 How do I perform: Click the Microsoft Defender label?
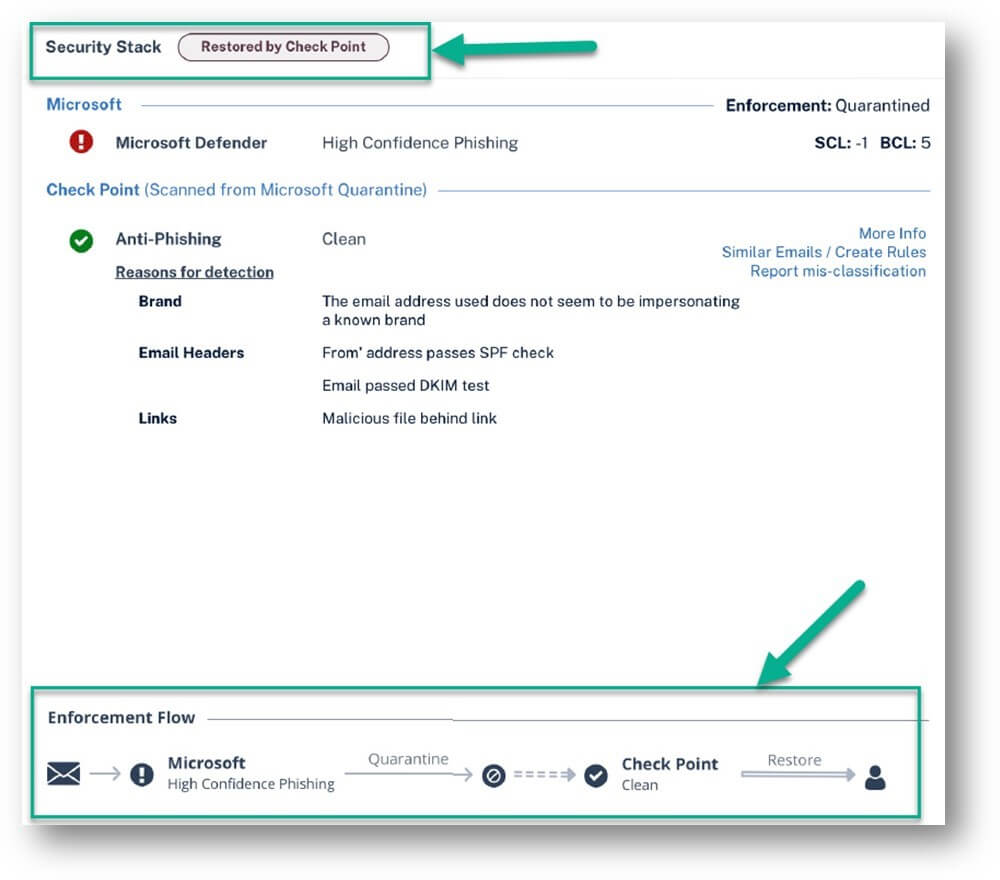pyautogui.click(x=191, y=143)
